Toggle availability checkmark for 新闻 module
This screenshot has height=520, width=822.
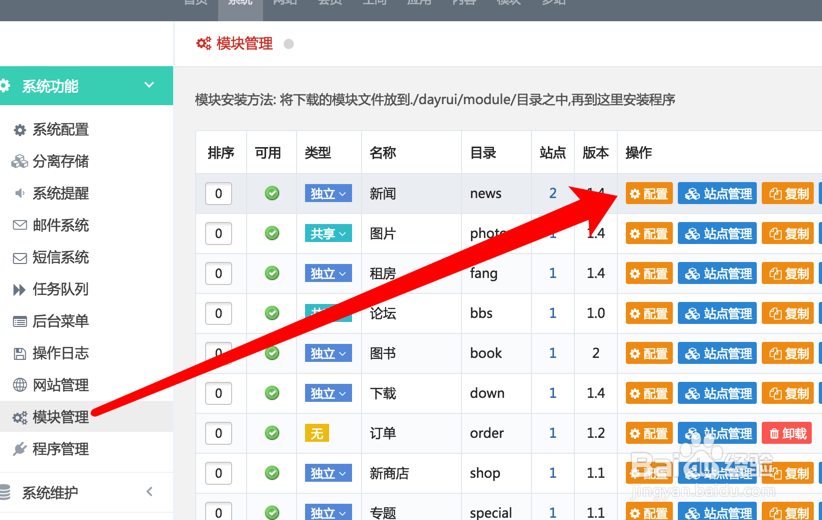click(x=272, y=193)
